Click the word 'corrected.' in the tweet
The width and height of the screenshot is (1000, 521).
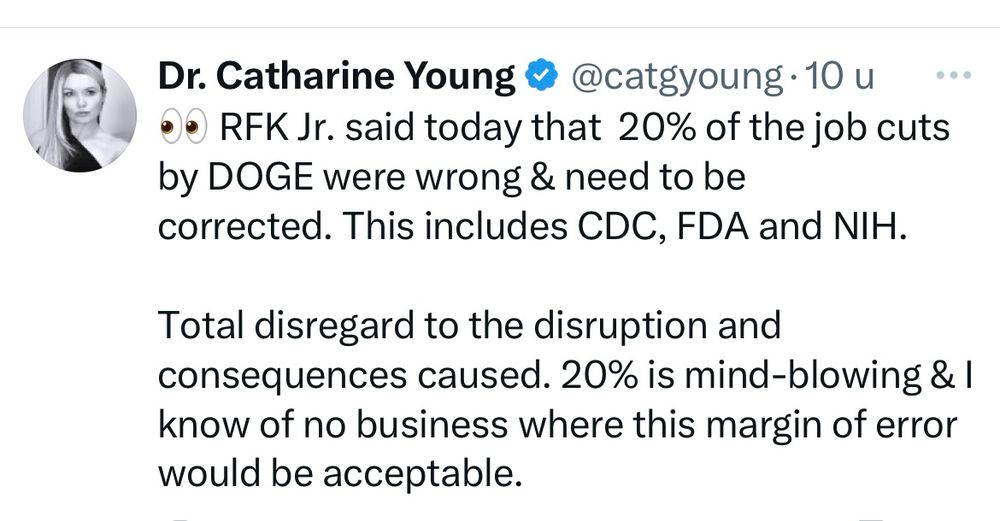click(x=244, y=227)
